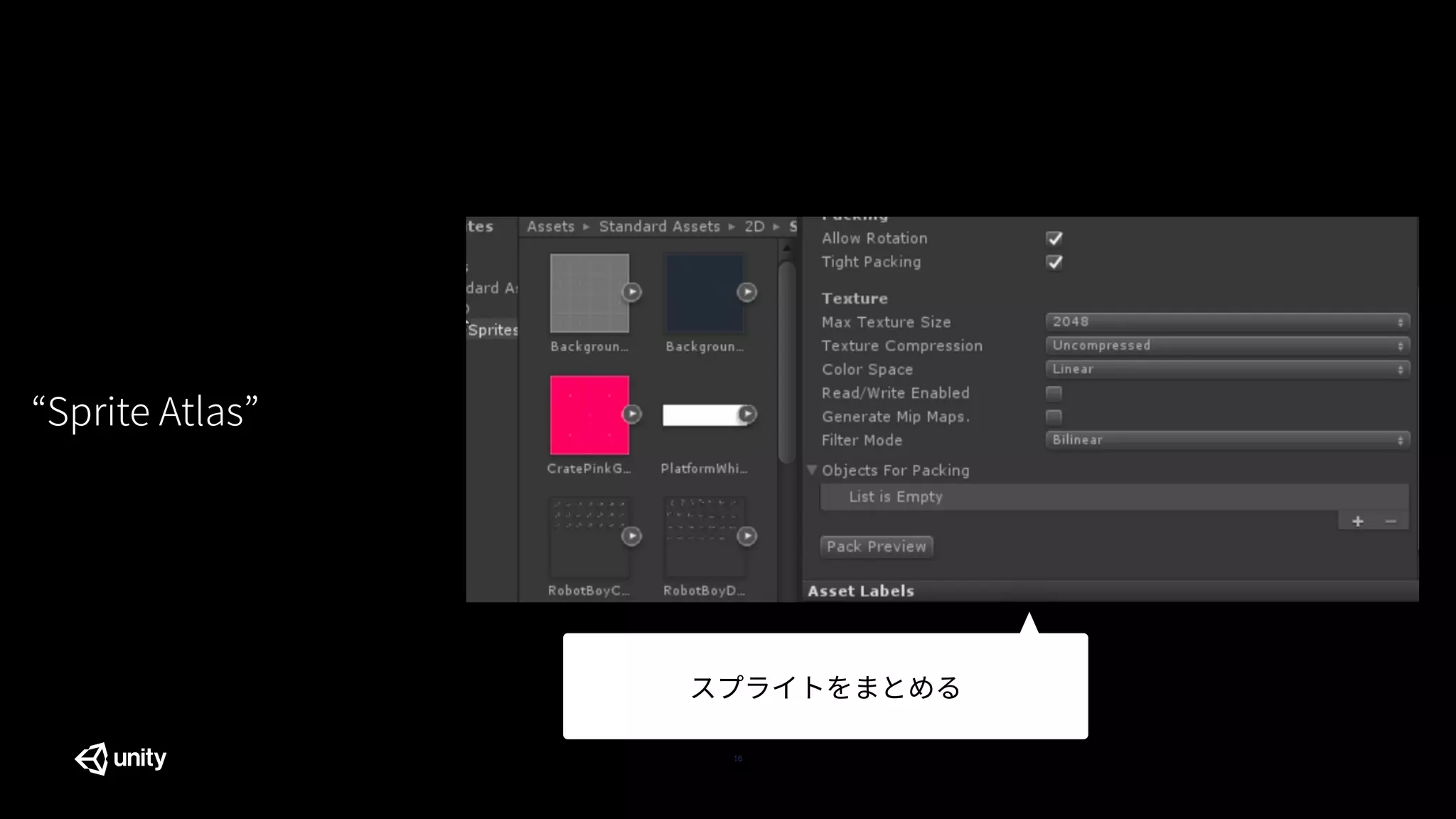Remove an entry with the minus icon
This screenshot has width=1456, height=819.
pos(1391,522)
